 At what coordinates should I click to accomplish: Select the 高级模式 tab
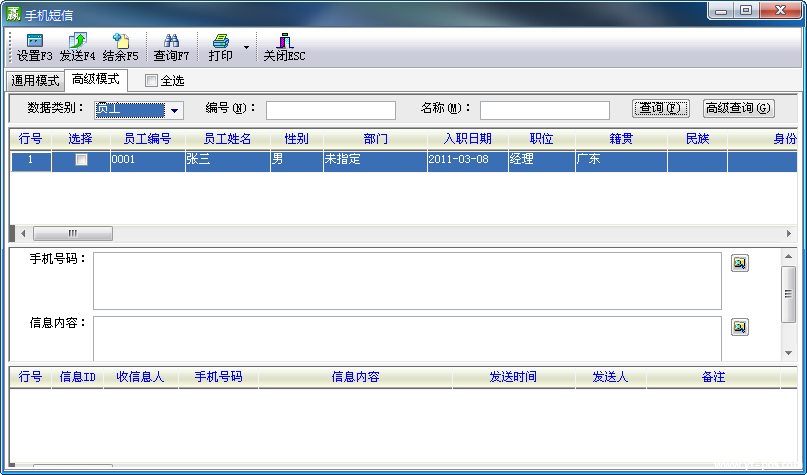(x=96, y=80)
